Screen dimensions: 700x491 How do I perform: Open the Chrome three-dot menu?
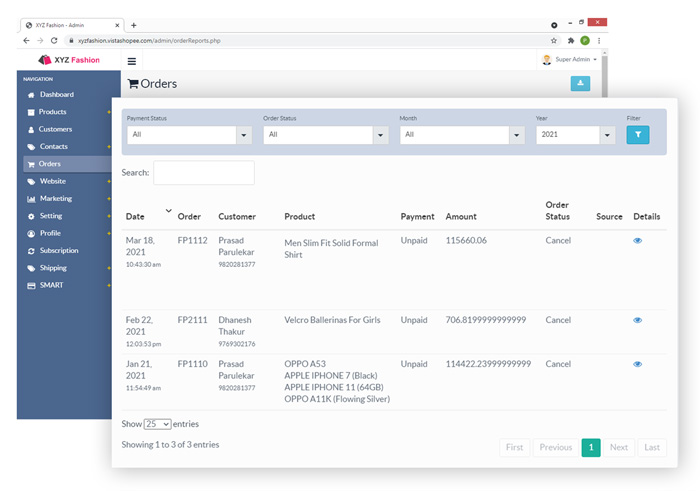[x=599, y=41]
